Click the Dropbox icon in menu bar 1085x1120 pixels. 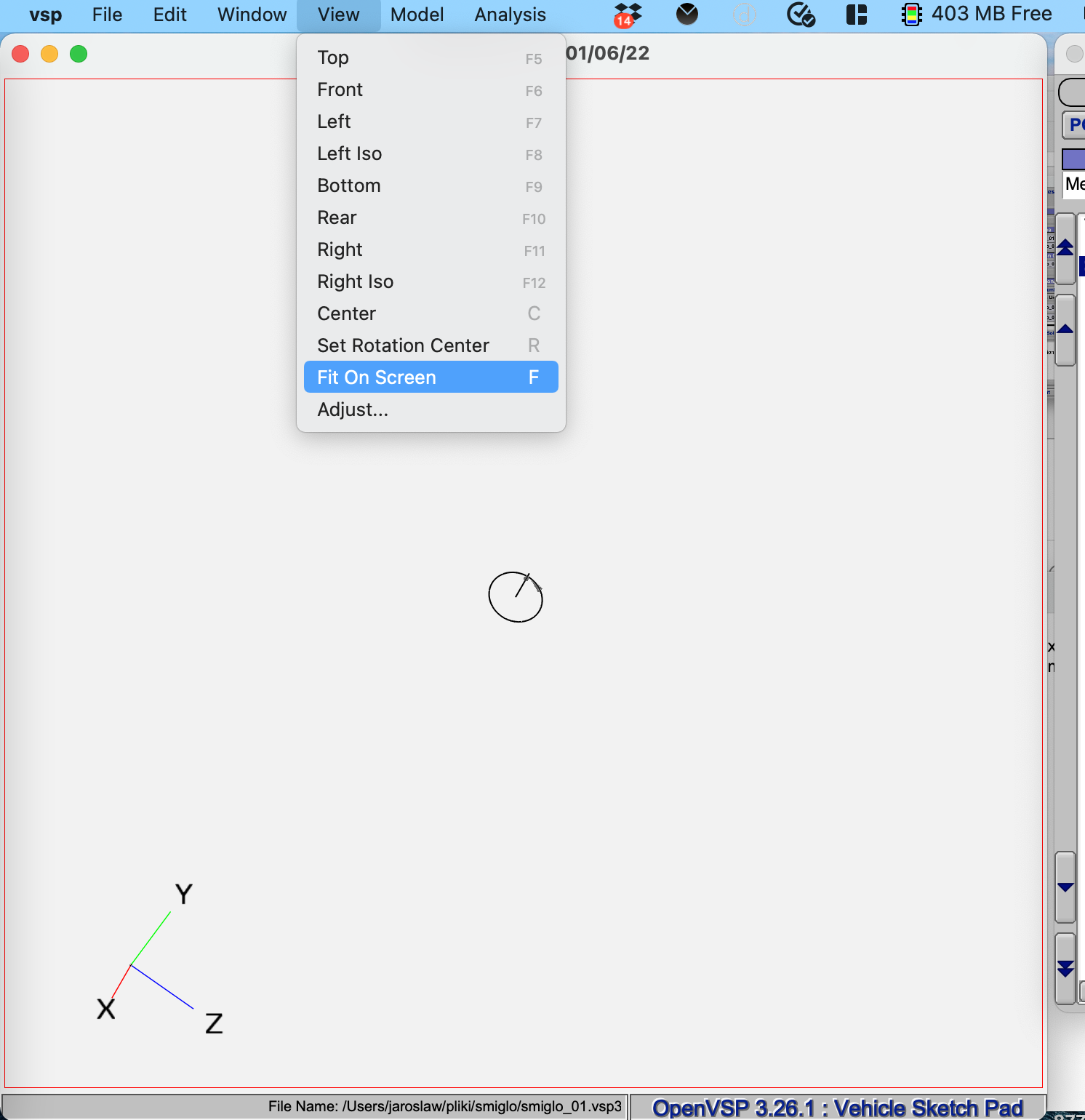627,15
